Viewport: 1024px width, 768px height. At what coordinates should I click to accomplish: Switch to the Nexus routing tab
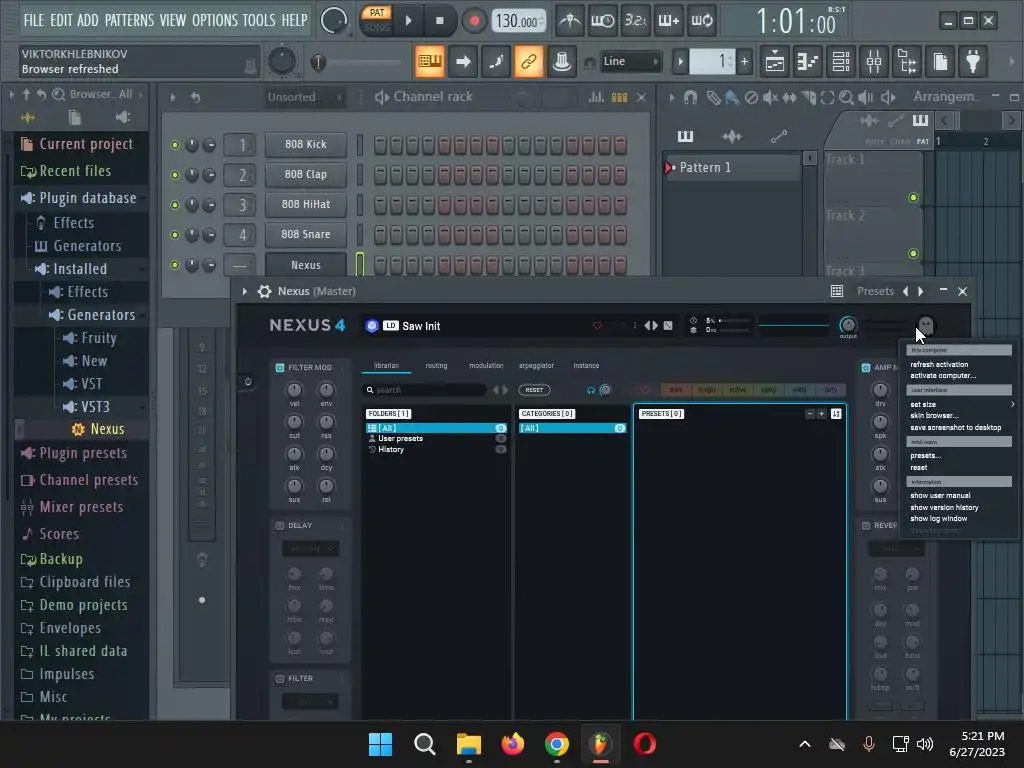tap(436, 366)
